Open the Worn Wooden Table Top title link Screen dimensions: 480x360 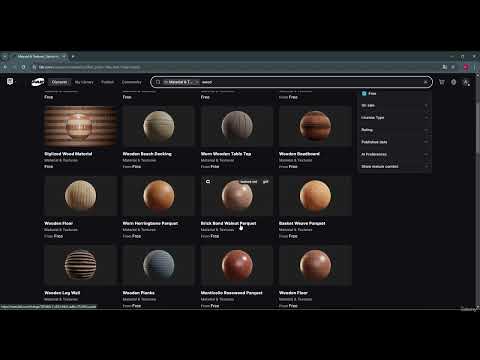coord(226,154)
